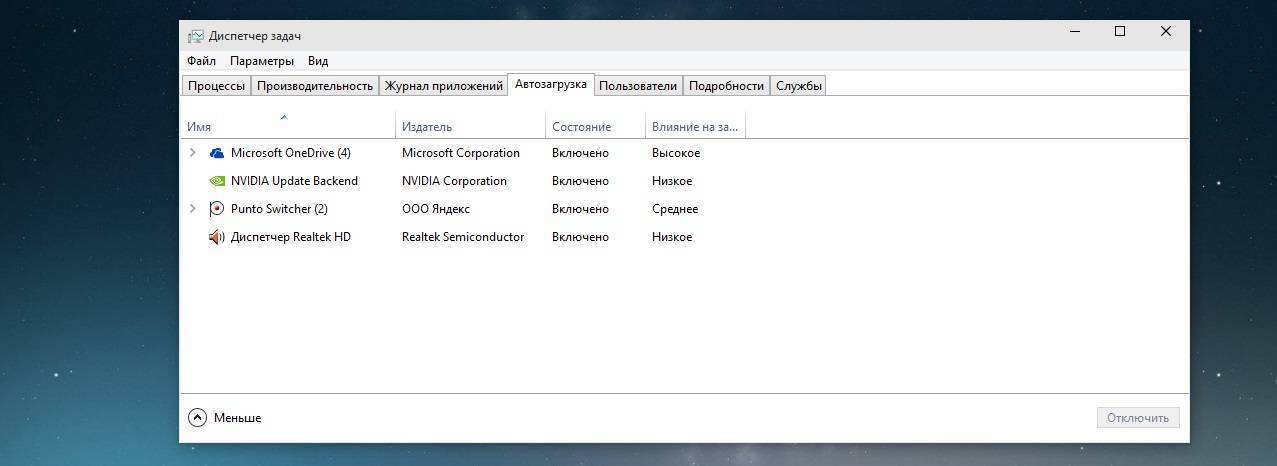Viewport: 1277px width, 466px height.
Task: Click the Меньше details label
Action: point(238,418)
